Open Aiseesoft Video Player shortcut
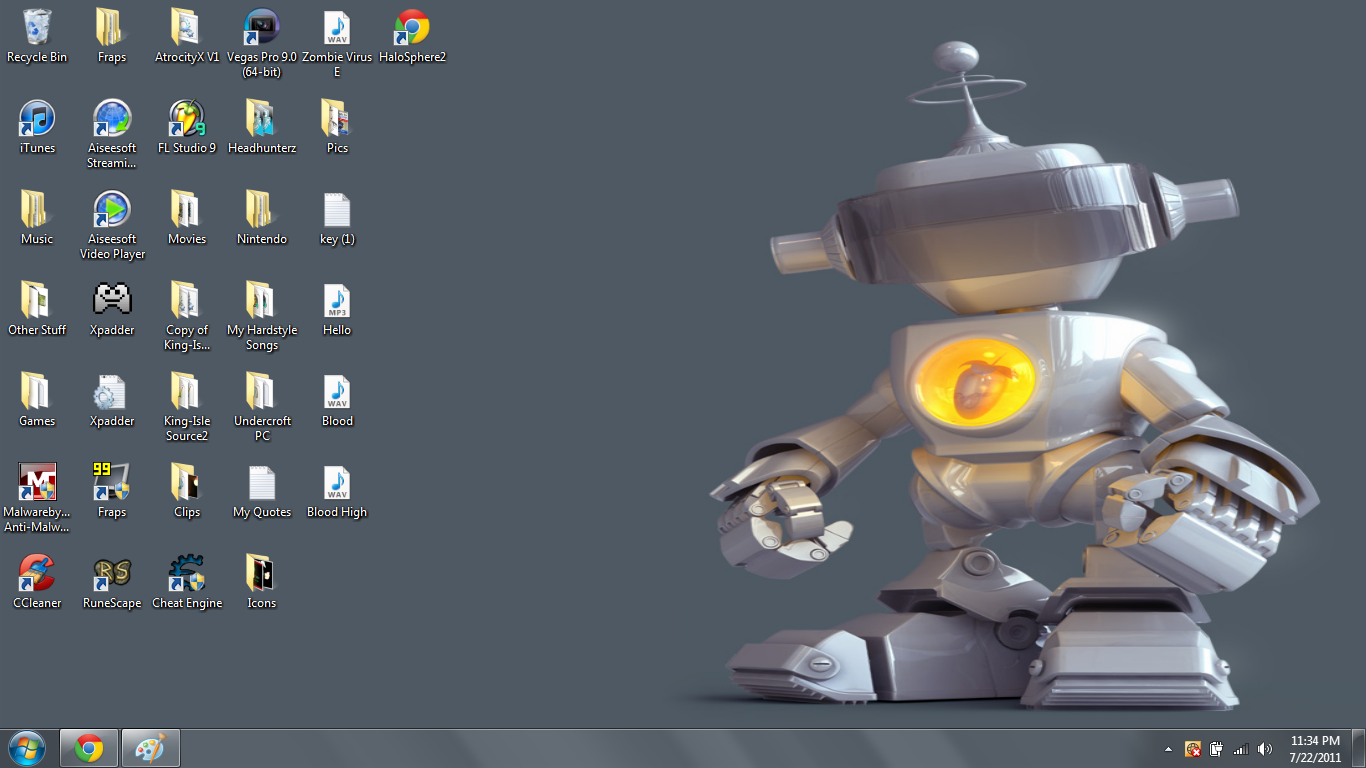Image resolution: width=1366 pixels, height=768 pixels. pos(112,225)
